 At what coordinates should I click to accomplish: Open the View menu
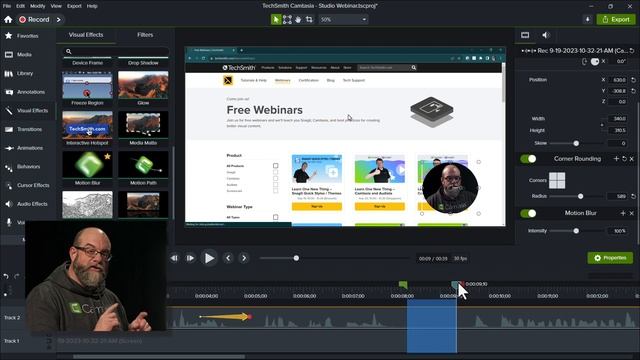click(x=56, y=6)
